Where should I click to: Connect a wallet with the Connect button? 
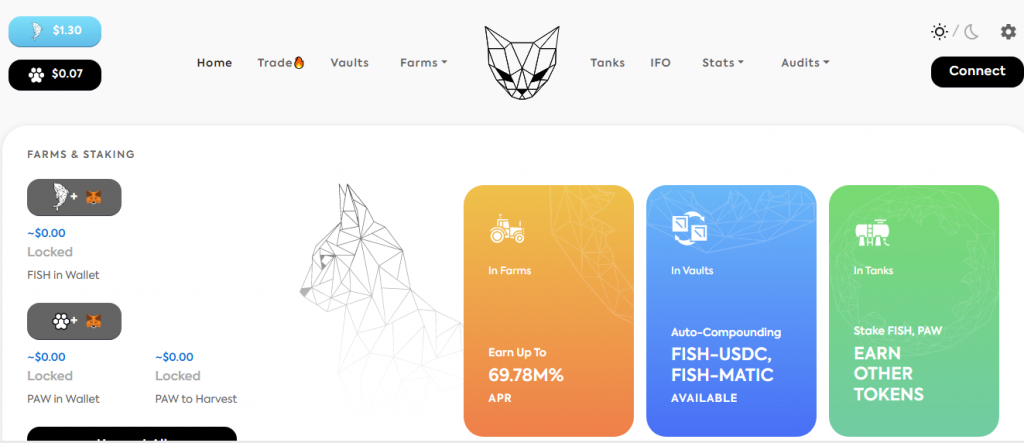tap(977, 71)
